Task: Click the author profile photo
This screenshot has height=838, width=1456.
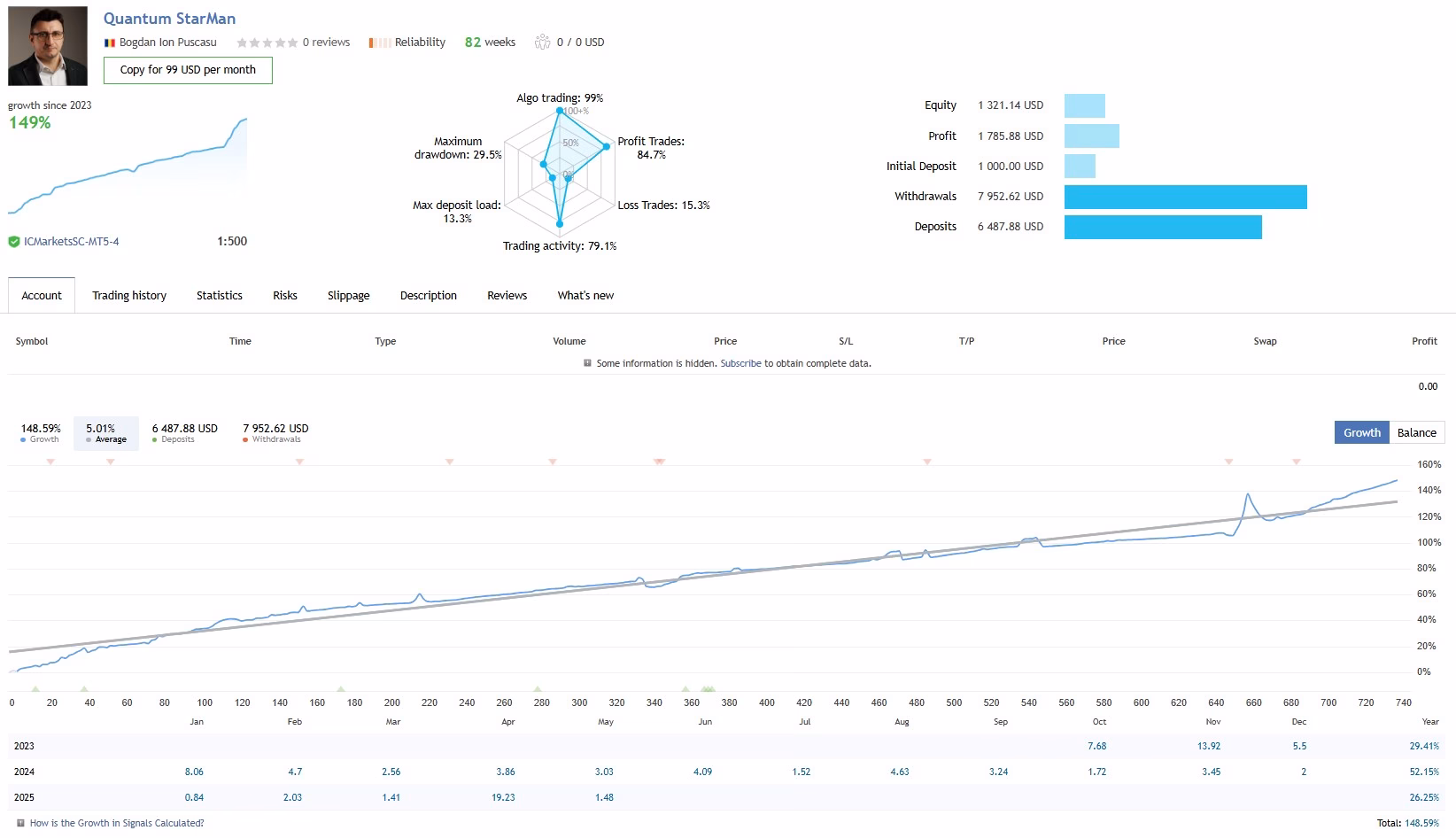Action: click(x=48, y=46)
